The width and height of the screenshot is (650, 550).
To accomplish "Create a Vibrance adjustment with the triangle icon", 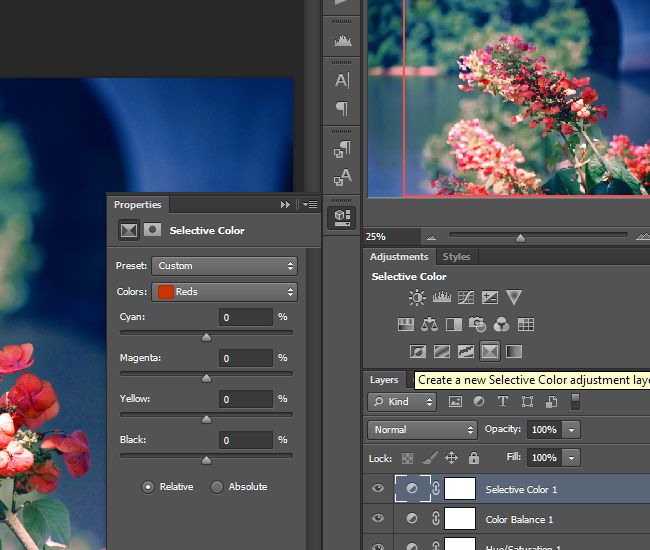I will coord(514,297).
